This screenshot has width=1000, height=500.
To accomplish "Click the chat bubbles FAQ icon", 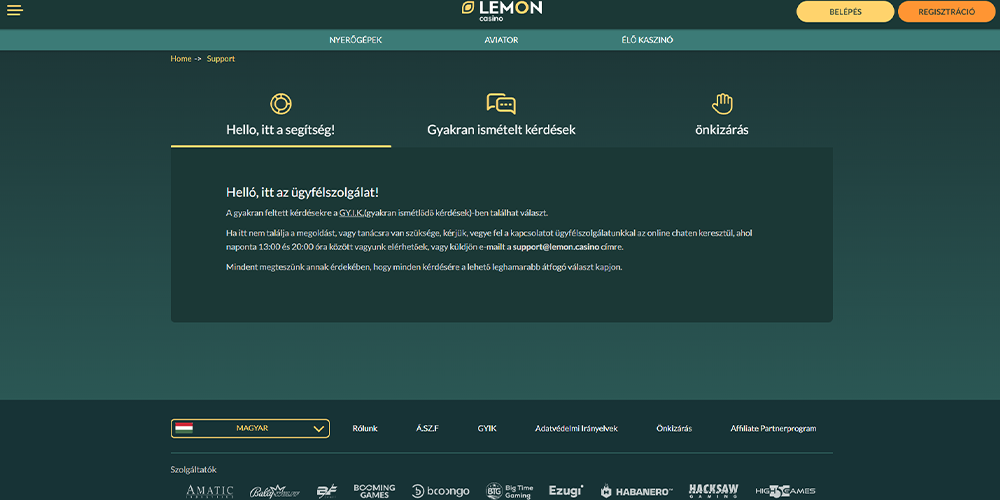I will [x=501, y=104].
